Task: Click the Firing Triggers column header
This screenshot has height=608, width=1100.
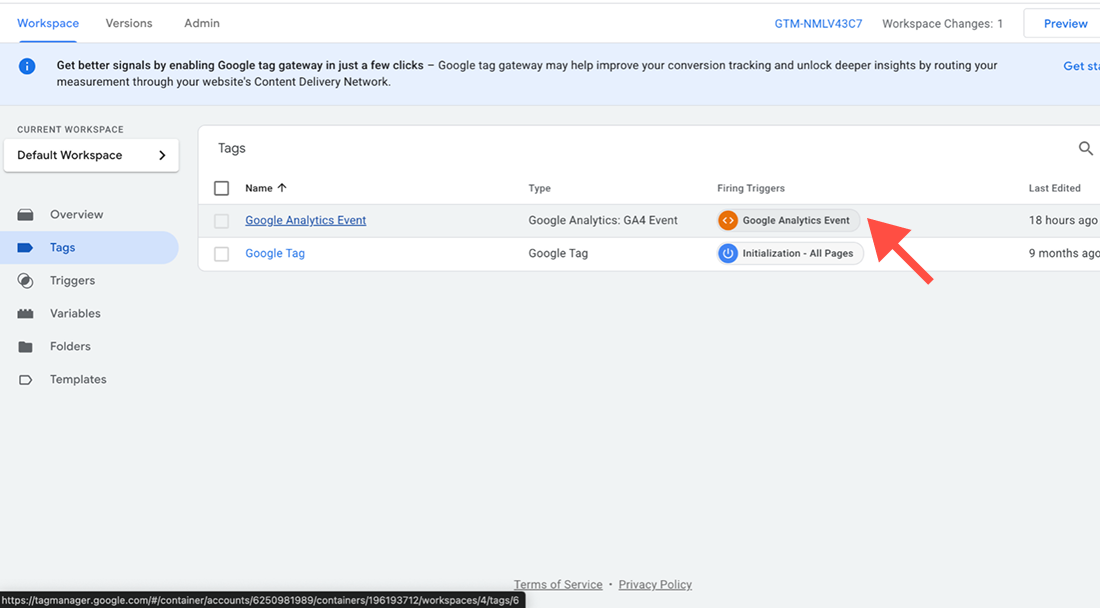Action: (x=751, y=188)
